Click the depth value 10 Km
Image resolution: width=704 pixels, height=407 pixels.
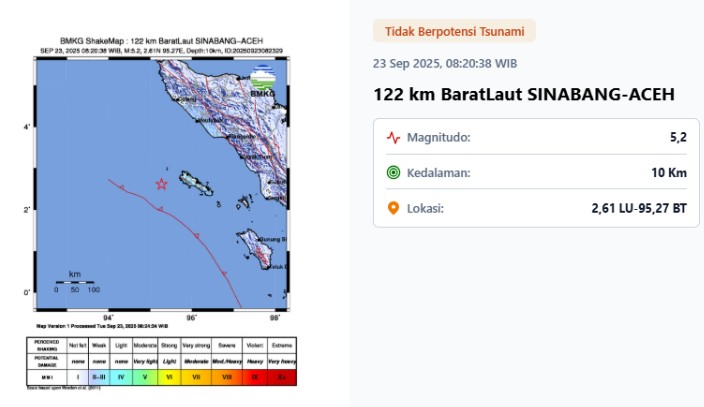[x=669, y=173]
